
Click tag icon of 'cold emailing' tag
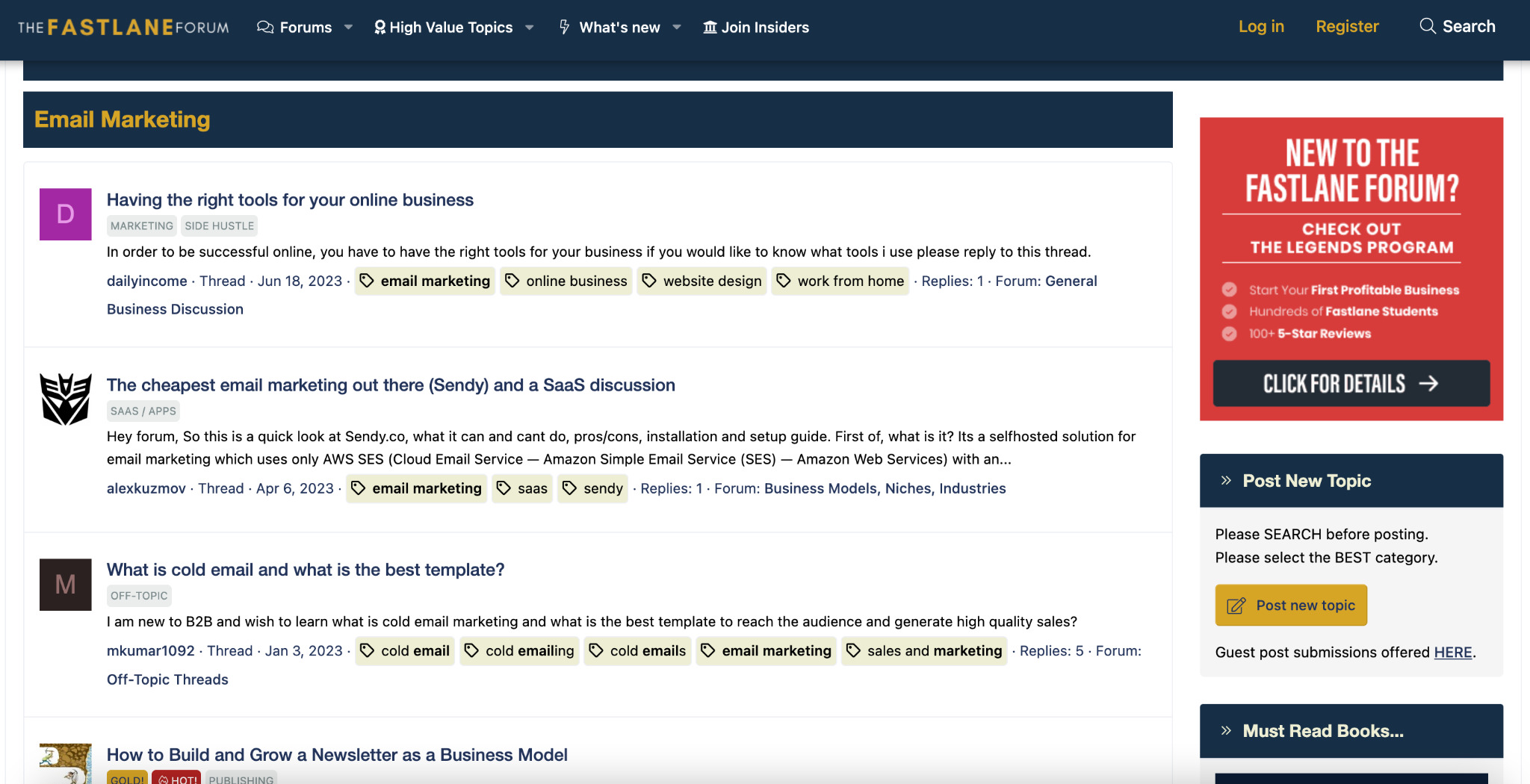click(472, 651)
